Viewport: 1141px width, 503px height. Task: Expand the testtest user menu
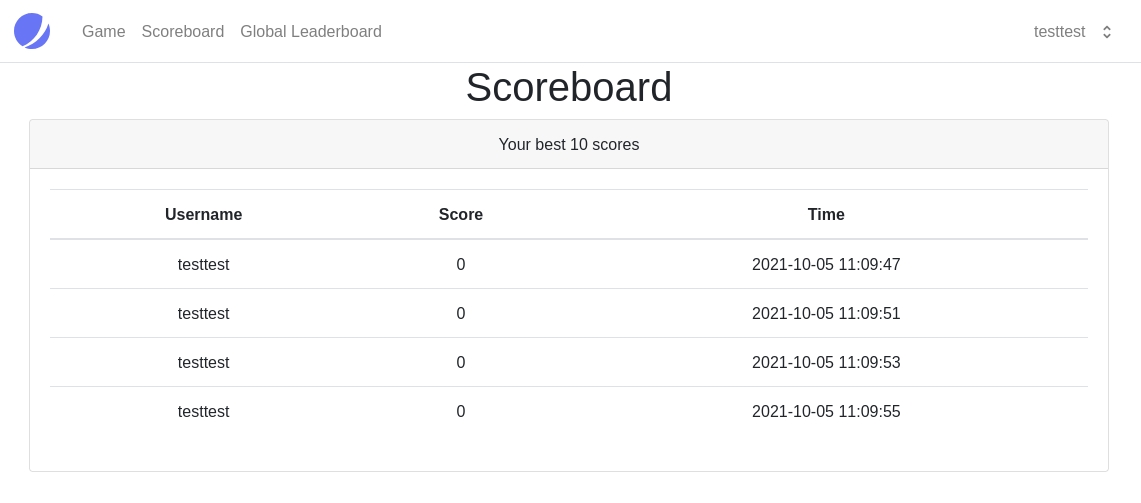[x=1059, y=32]
